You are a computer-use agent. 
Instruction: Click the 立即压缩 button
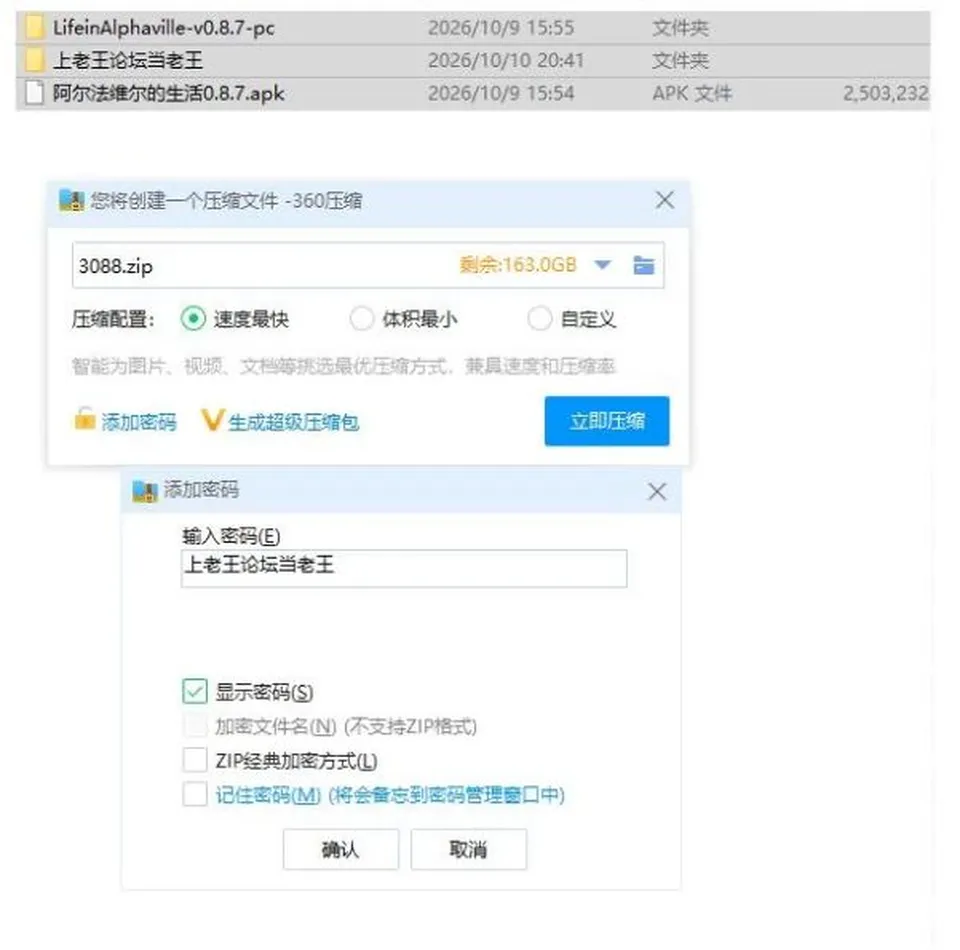tap(607, 421)
